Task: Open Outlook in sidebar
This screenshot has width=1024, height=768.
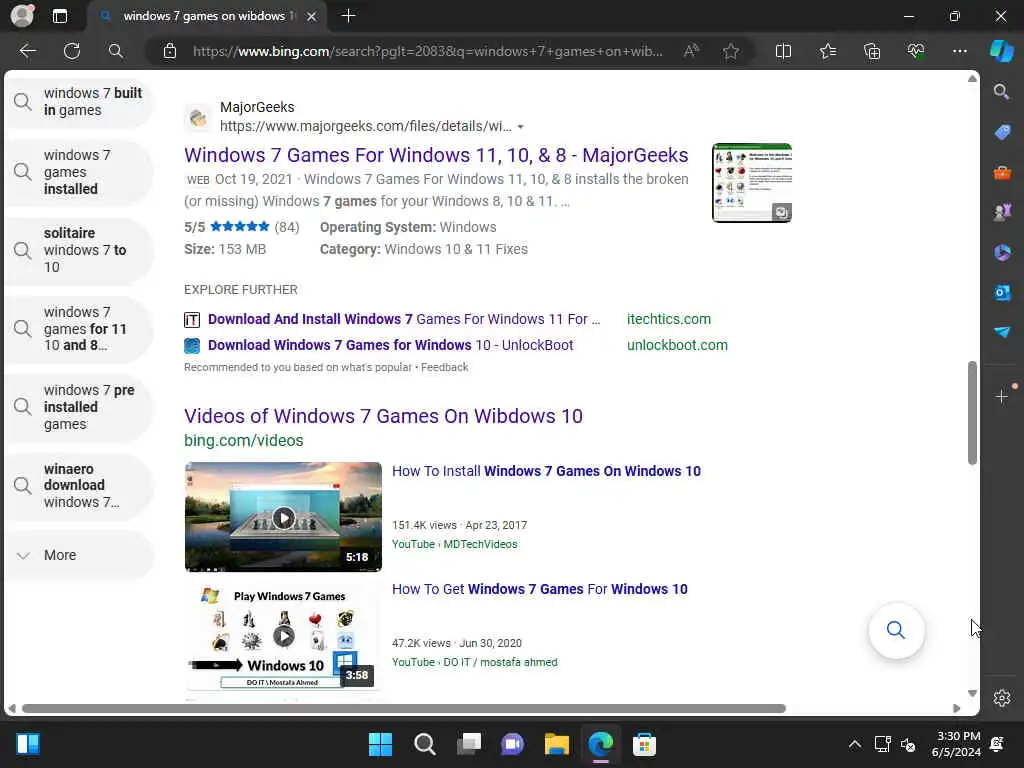Action: (1002, 293)
